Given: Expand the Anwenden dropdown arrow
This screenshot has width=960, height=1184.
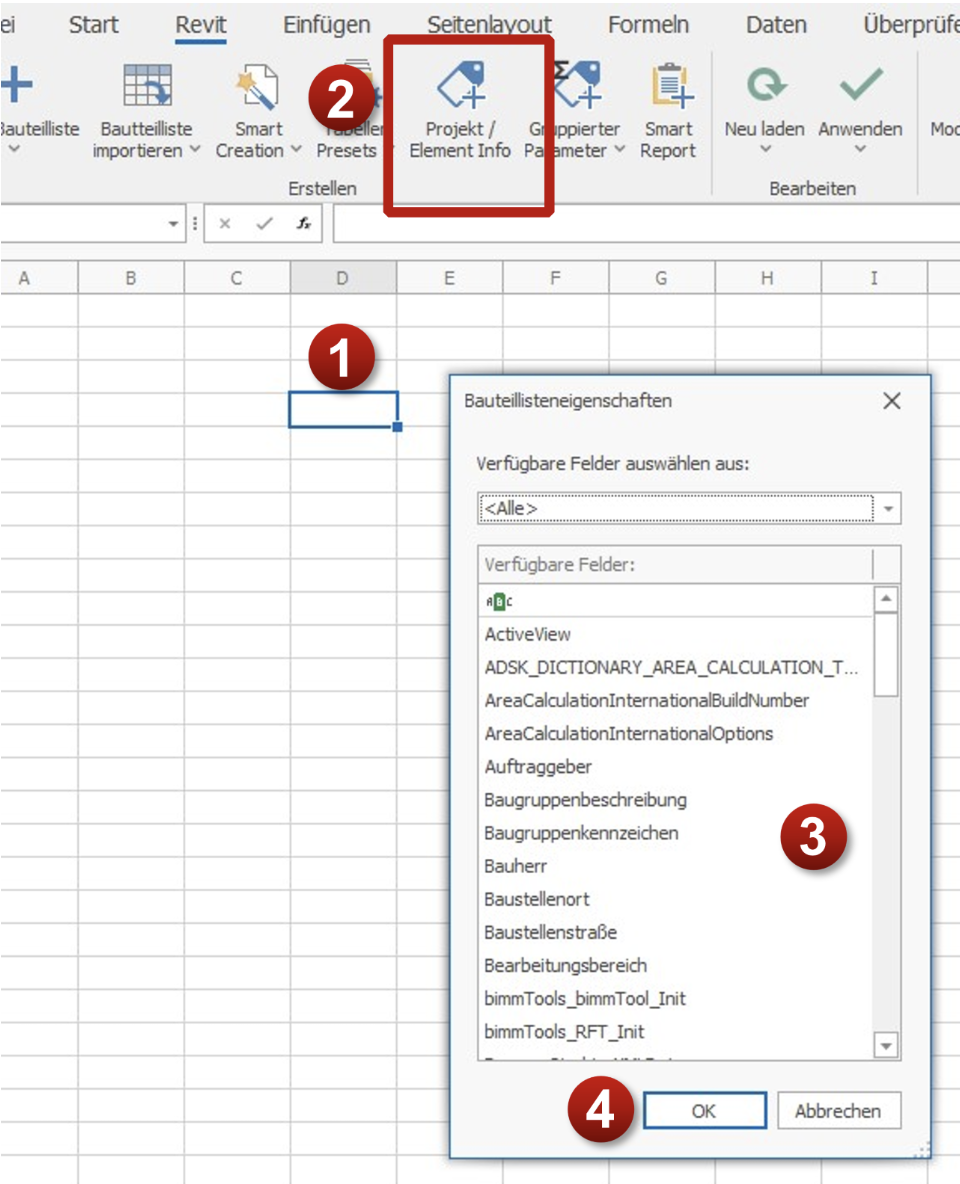Looking at the screenshot, I should [860, 149].
